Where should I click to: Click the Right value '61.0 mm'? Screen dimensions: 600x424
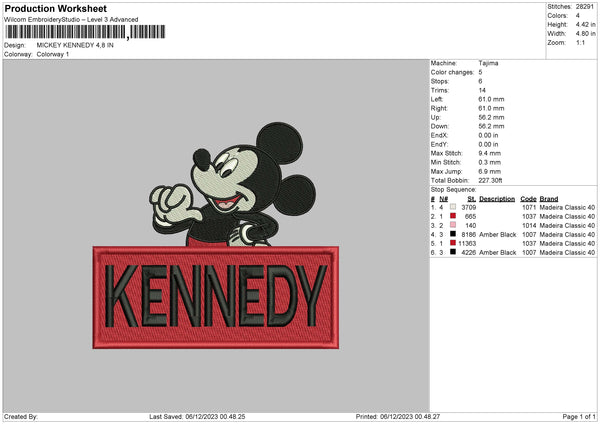491,108
